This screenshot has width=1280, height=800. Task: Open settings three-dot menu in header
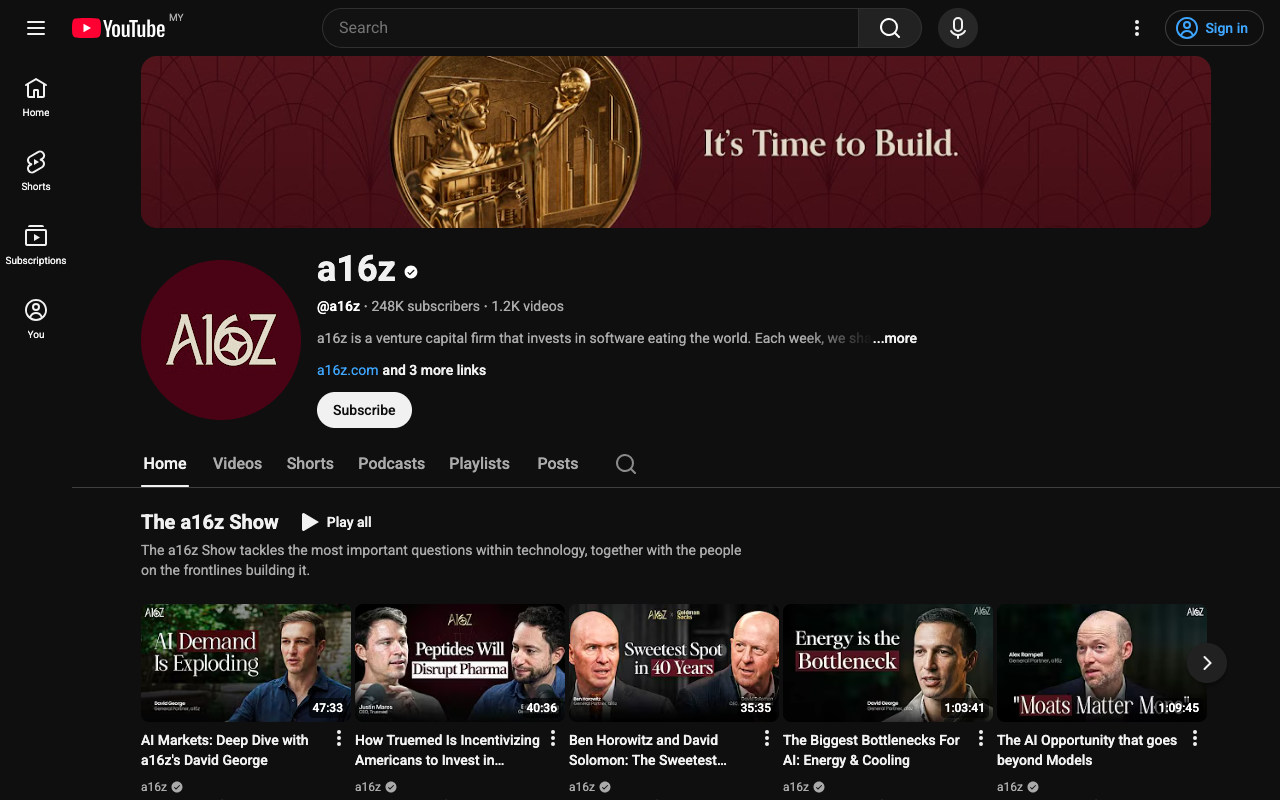pos(1137,28)
